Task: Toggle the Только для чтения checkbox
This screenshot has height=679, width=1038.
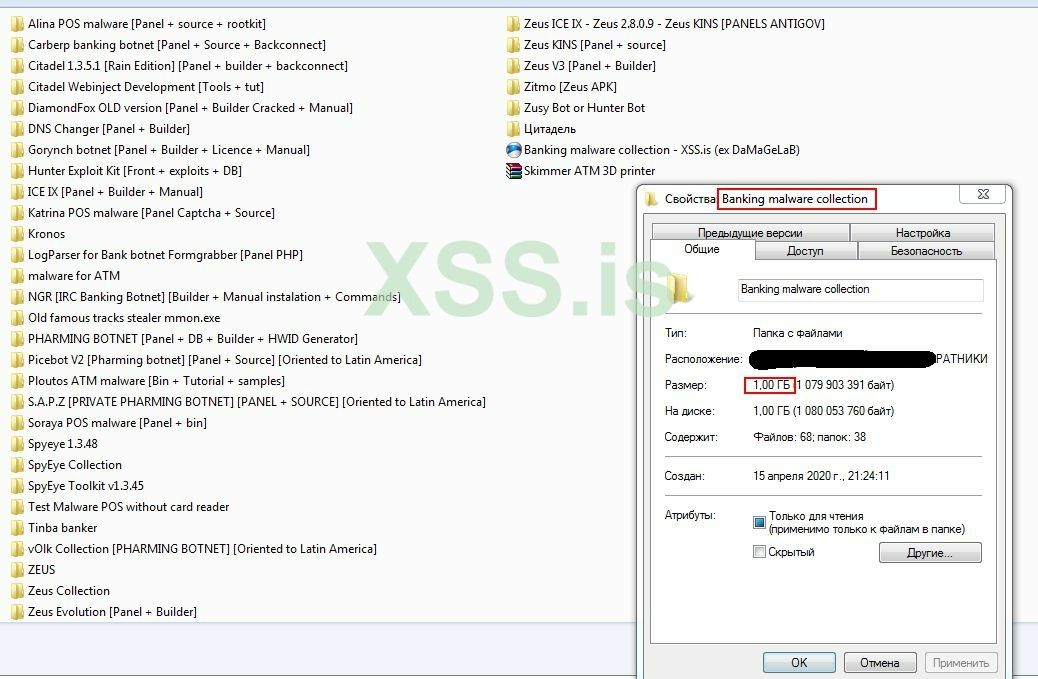Action: coord(759,522)
